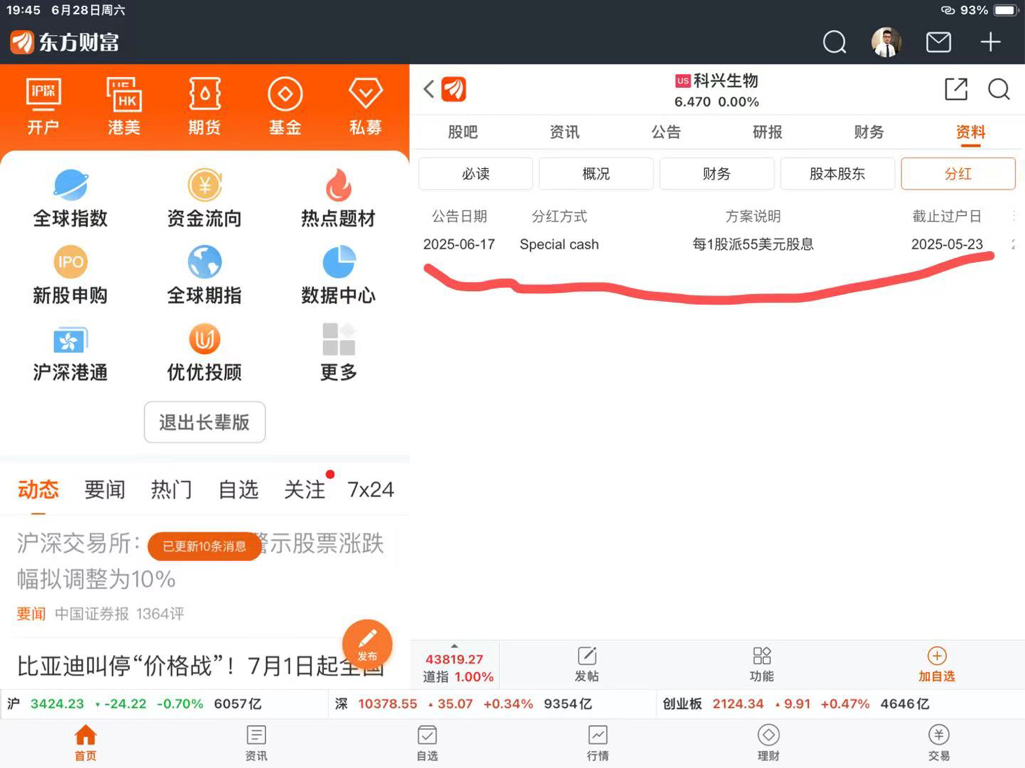Open 股吧 stock forum tab
Viewport: 1025px width, 768px height.
(463, 132)
